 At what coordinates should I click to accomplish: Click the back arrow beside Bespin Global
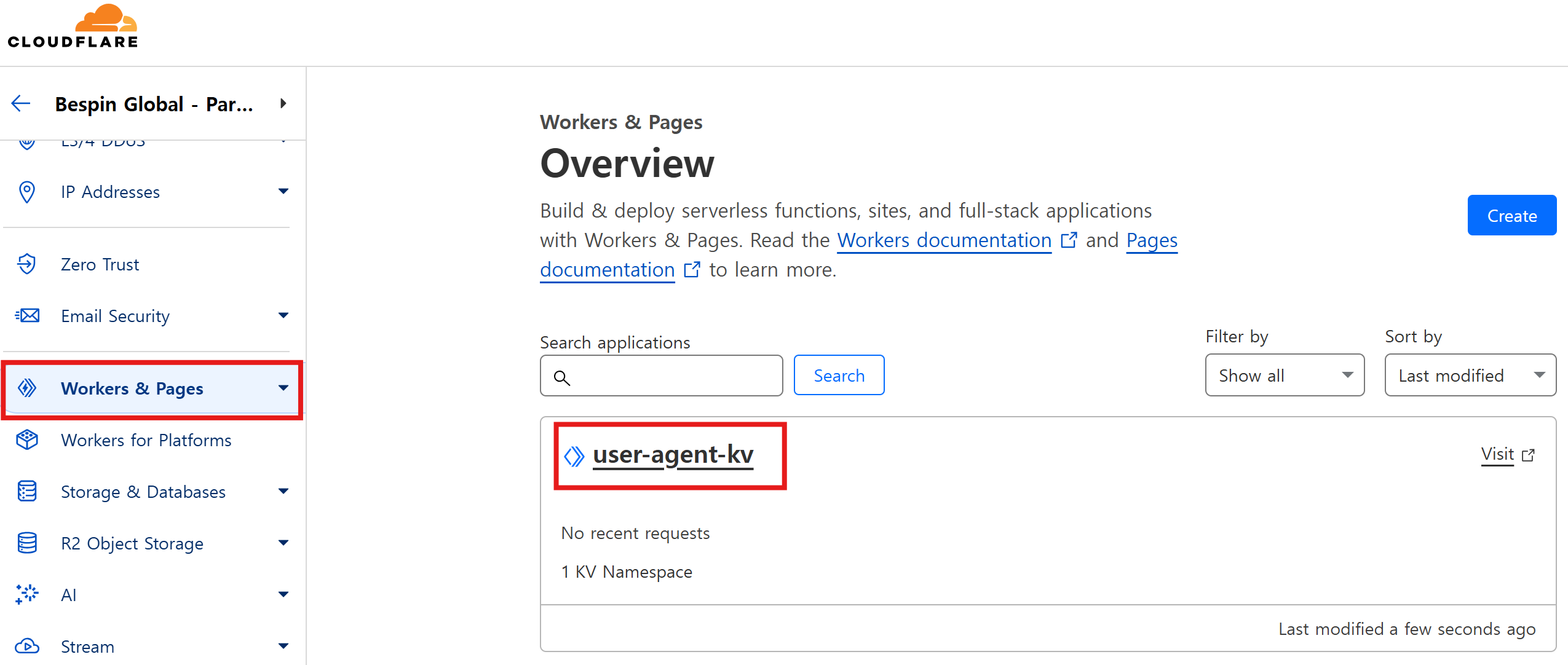tap(21, 103)
